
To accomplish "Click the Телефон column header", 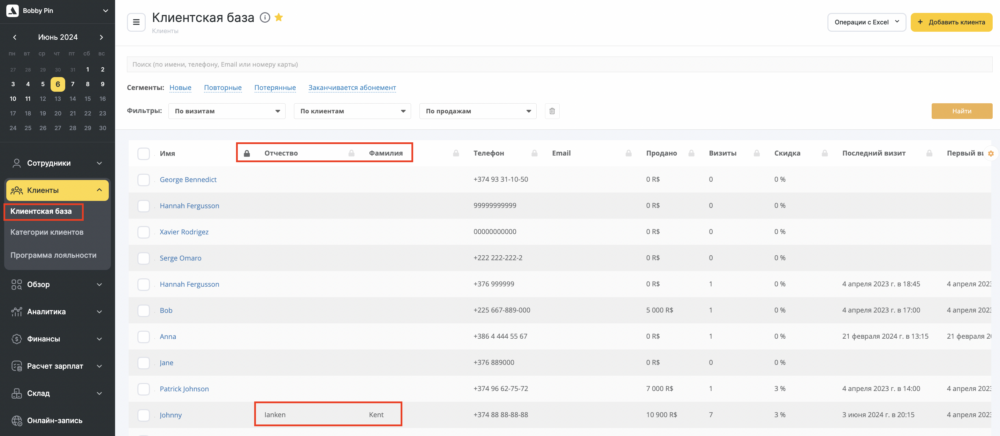I will [x=489, y=154].
